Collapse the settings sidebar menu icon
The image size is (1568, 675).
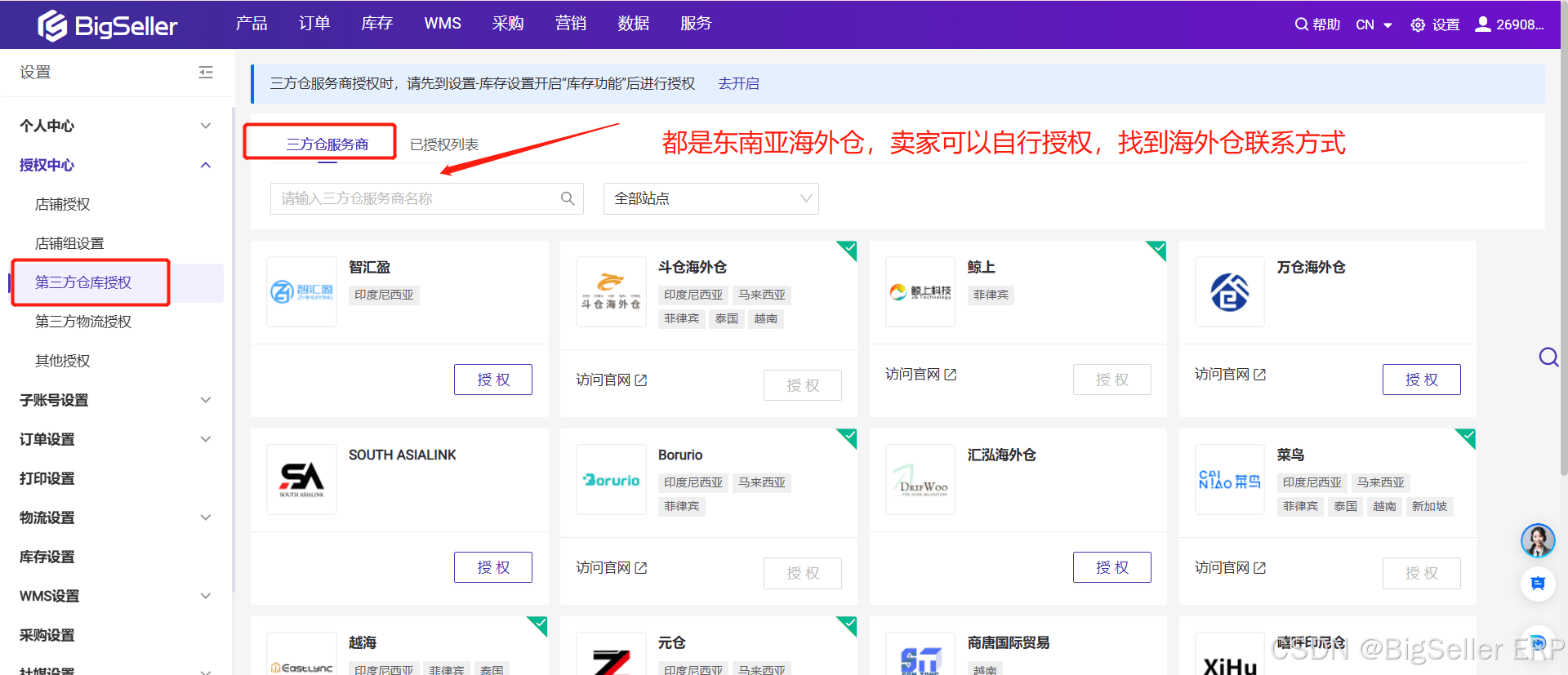(206, 73)
